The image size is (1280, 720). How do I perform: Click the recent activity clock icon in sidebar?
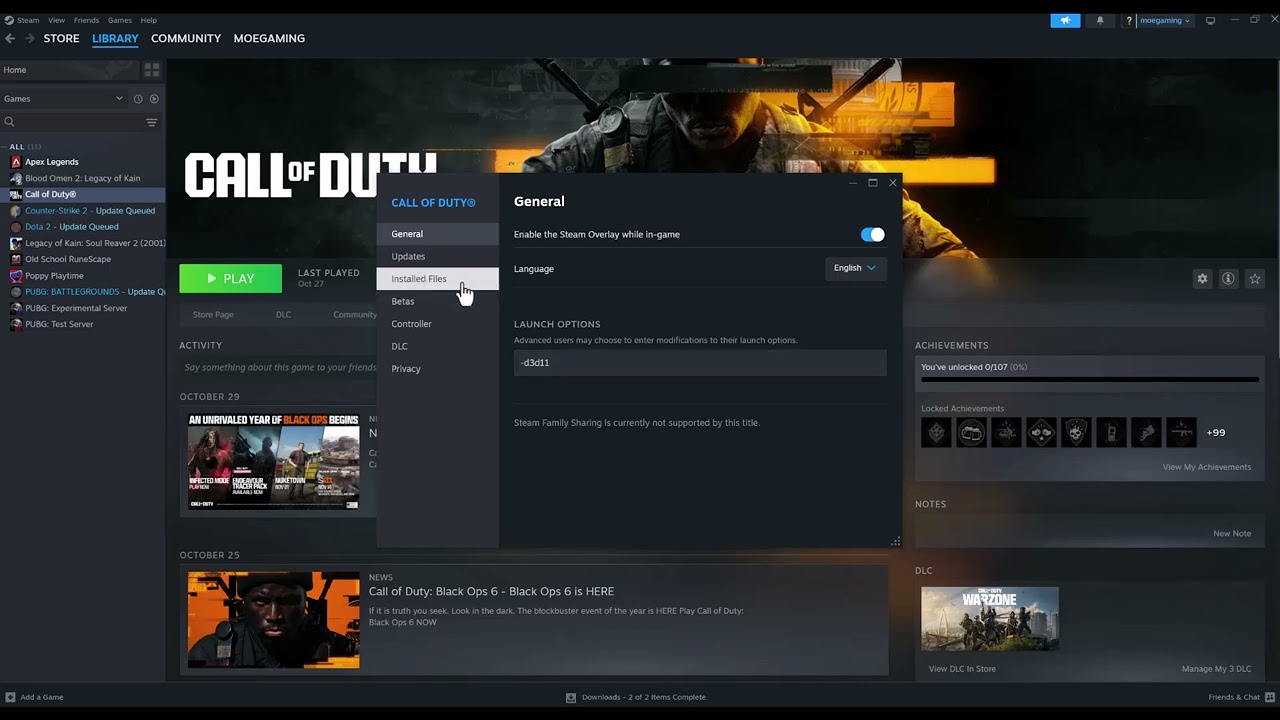(x=138, y=99)
